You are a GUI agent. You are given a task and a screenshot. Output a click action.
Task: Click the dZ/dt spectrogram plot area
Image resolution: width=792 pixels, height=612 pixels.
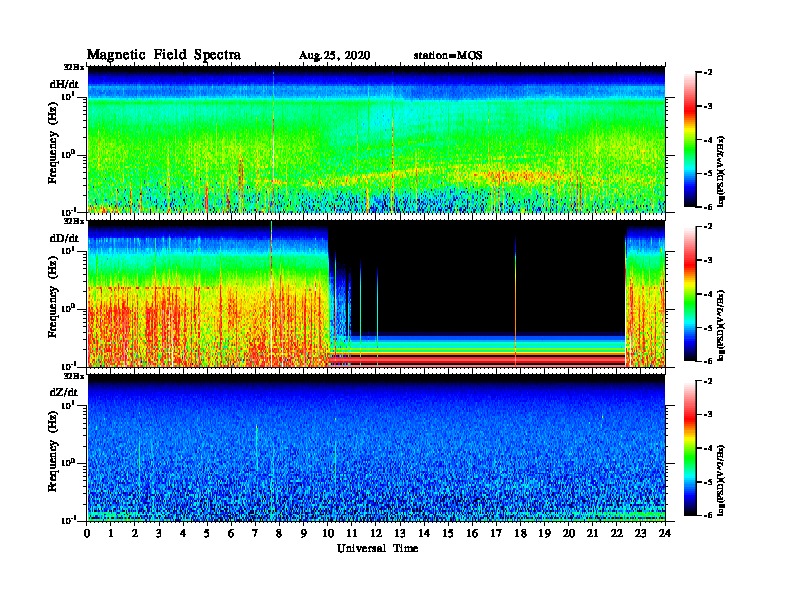click(x=376, y=448)
